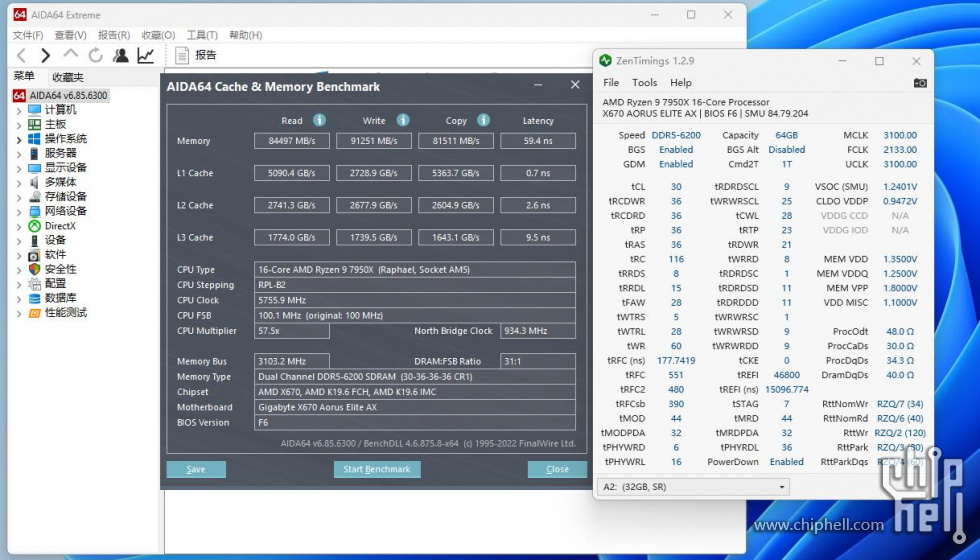Click the tRFC (ns) value 177.7419
This screenshot has width=980, height=560.
(676, 361)
